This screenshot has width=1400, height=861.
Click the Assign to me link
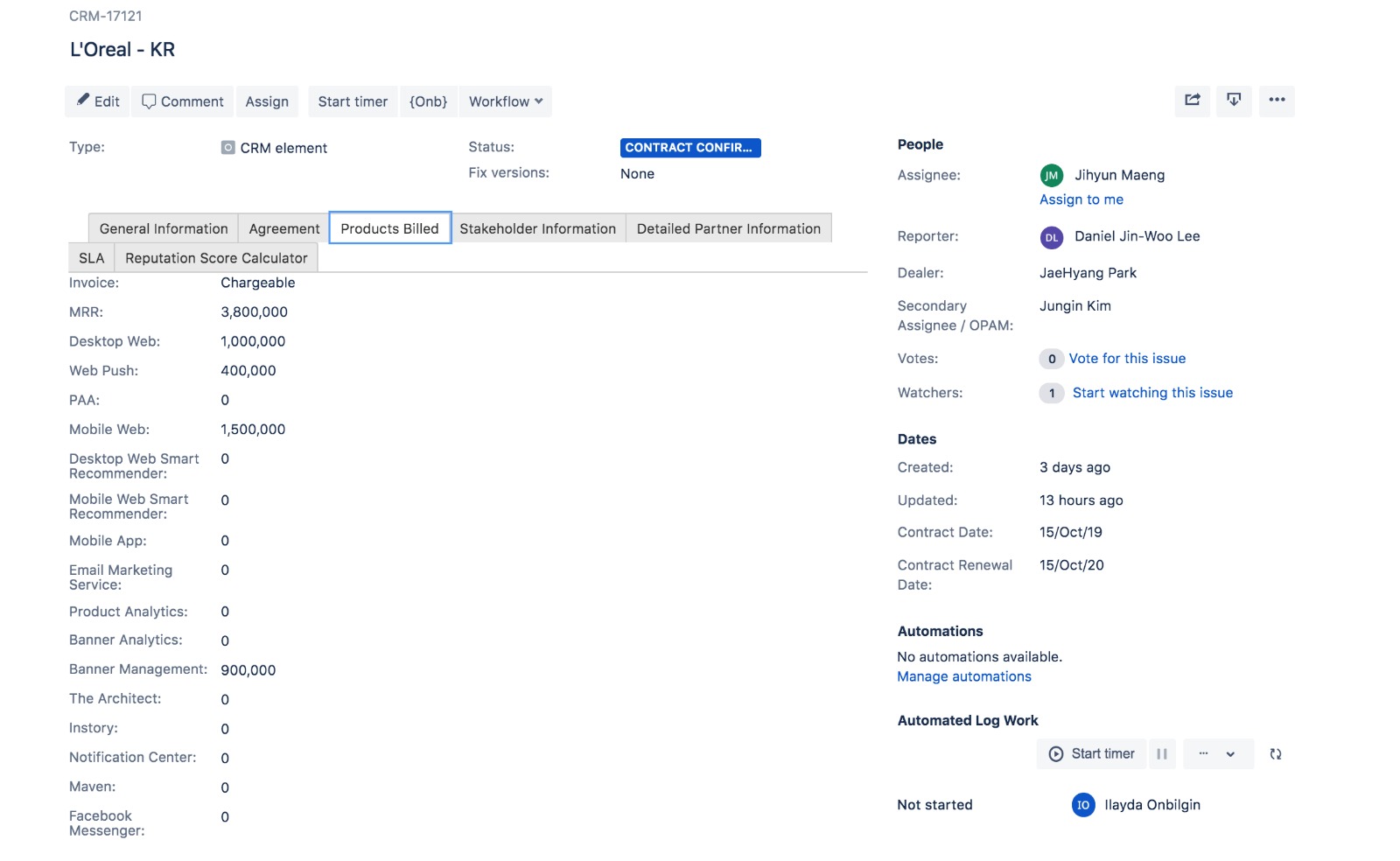1081,199
